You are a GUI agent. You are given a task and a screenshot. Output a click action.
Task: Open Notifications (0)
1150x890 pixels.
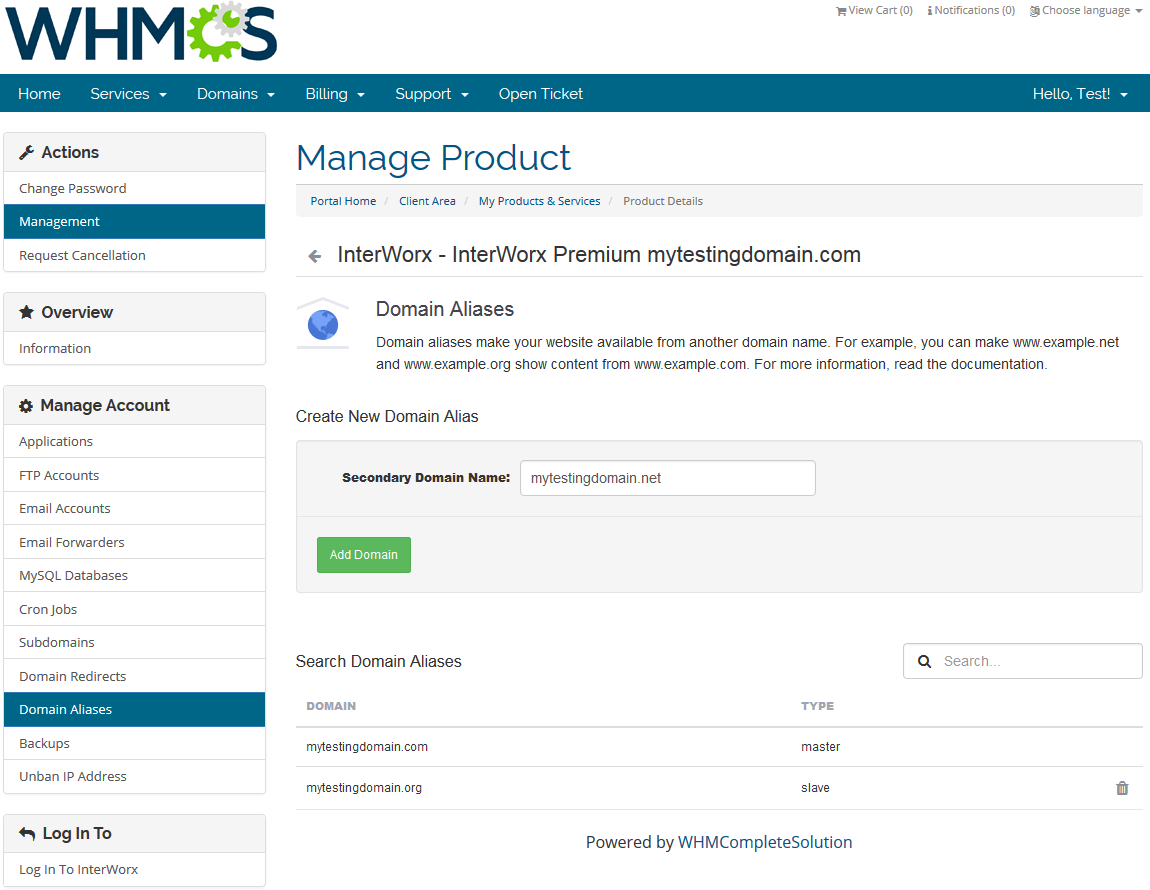tap(971, 10)
